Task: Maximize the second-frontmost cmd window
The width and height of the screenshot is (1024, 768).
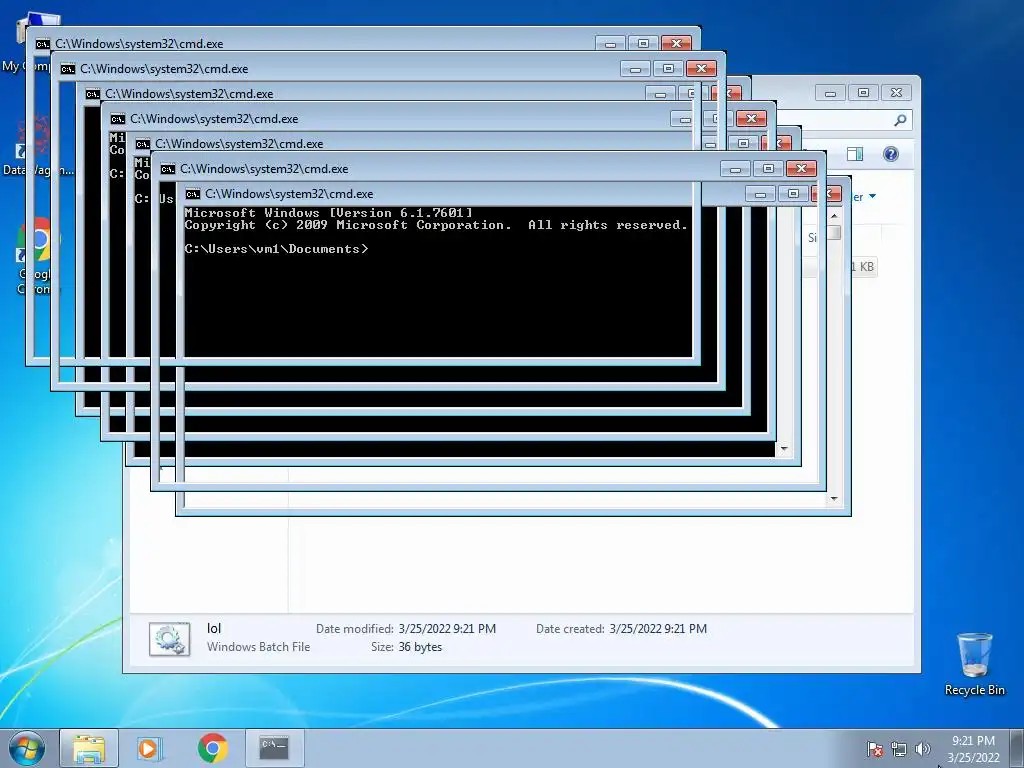Action: [768, 169]
